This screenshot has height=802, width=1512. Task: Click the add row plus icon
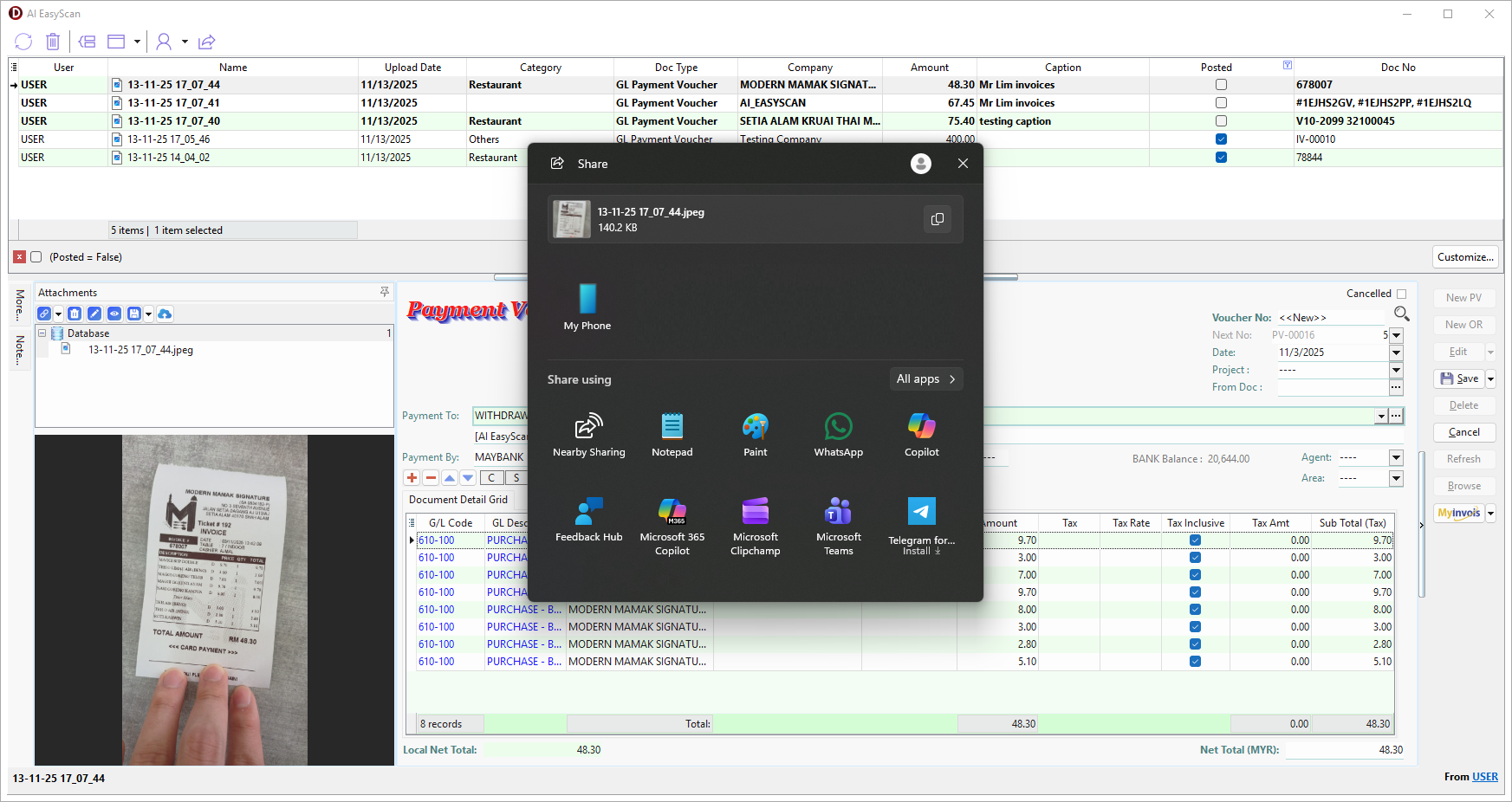click(412, 478)
